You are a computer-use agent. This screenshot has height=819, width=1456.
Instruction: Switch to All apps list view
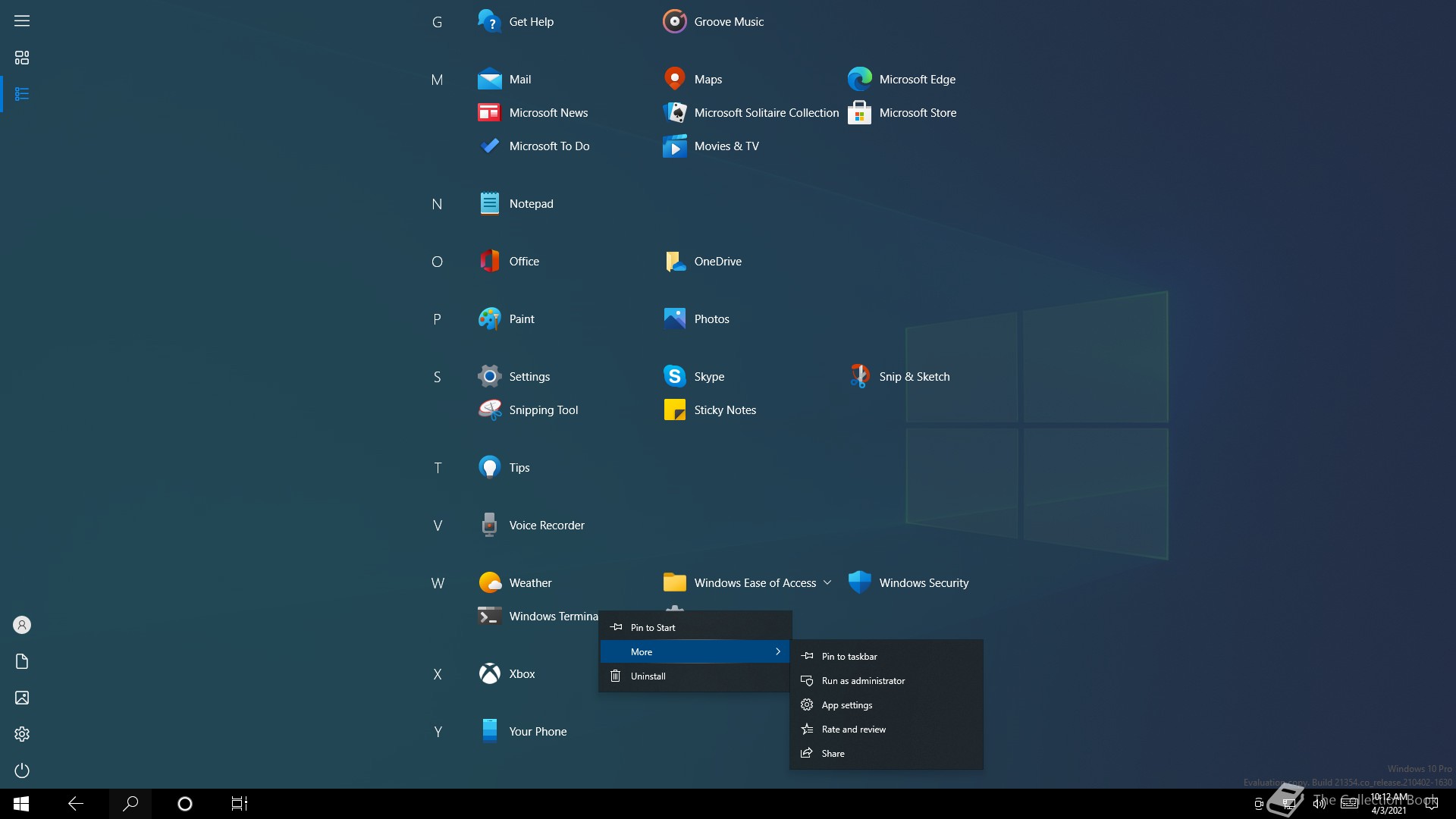coord(22,94)
